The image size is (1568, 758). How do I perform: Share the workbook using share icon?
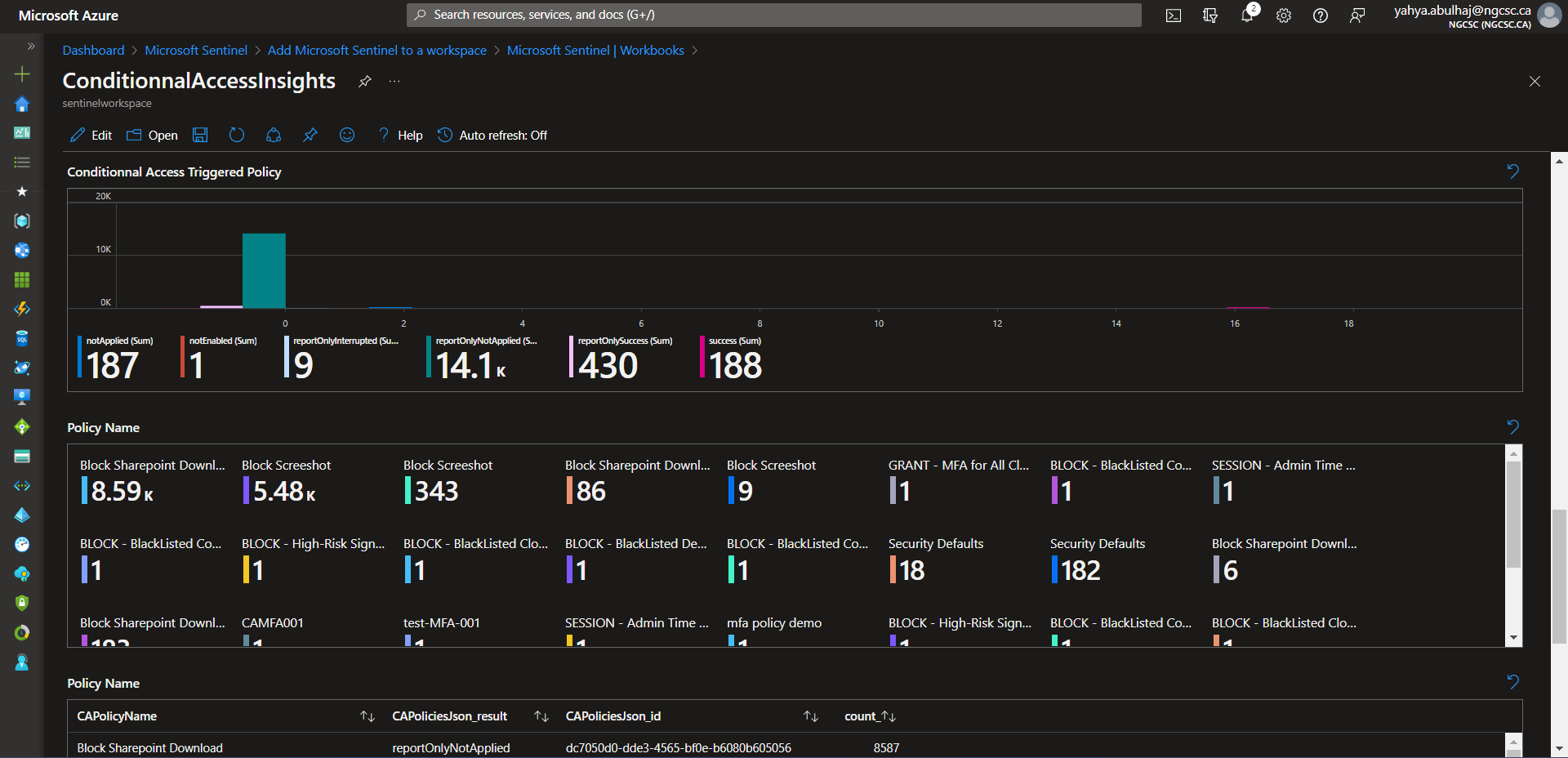coord(274,135)
